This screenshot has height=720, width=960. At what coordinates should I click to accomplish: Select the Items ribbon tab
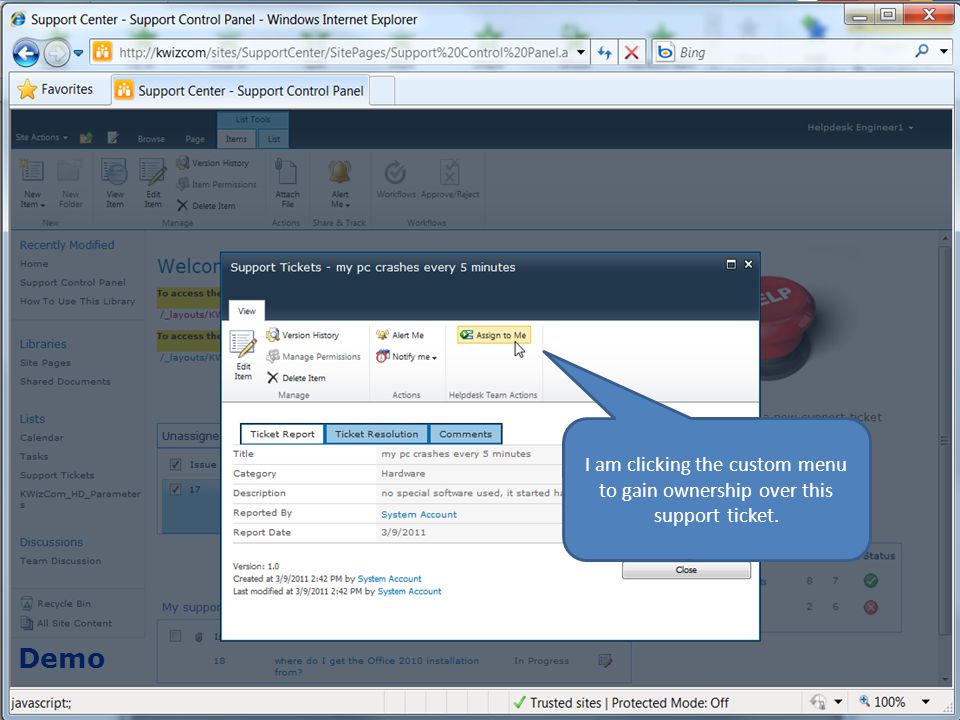pos(236,139)
